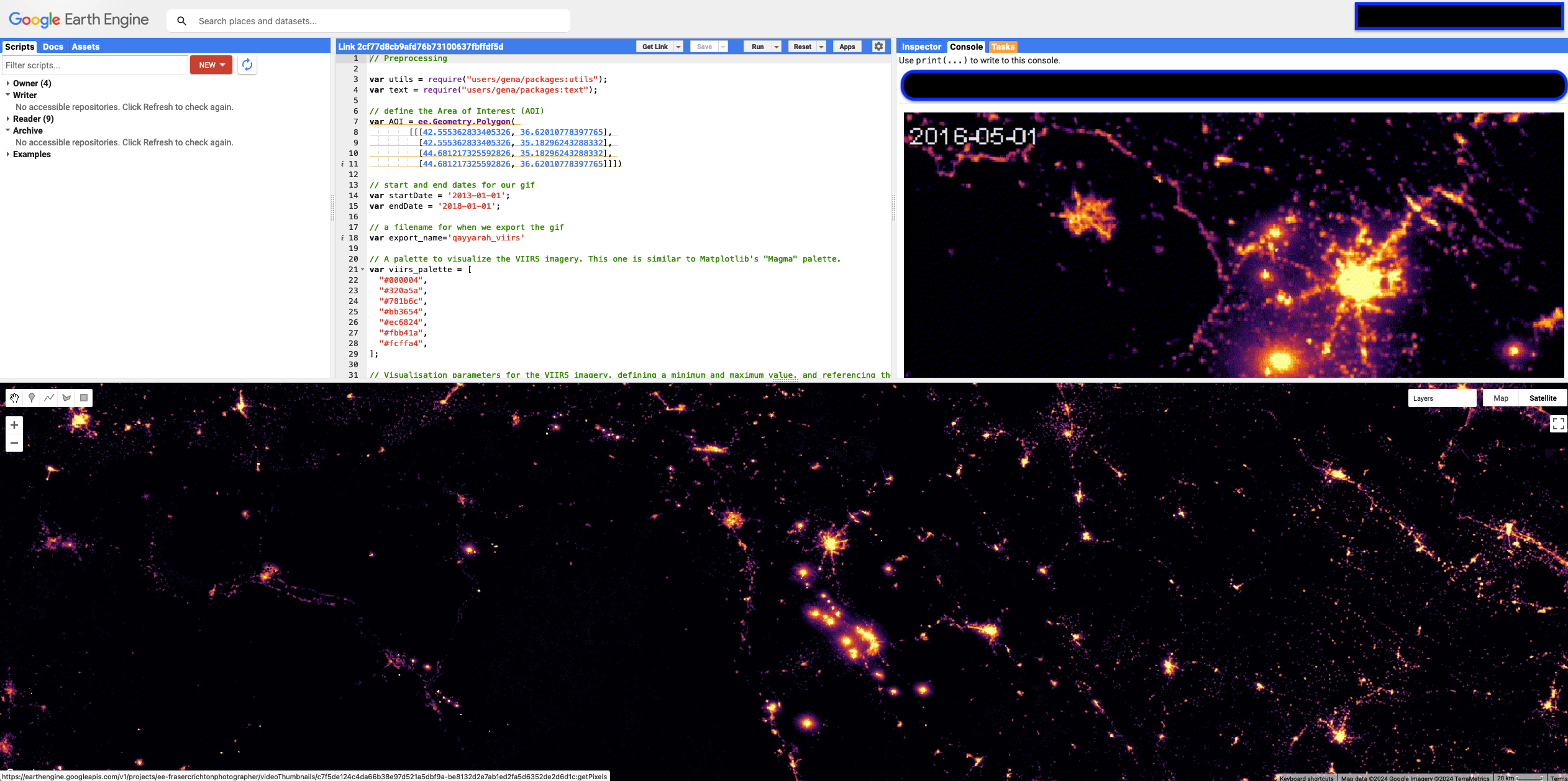The height and width of the screenshot is (781, 1568).
Task: Open code editor settings gear
Action: click(878, 47)
